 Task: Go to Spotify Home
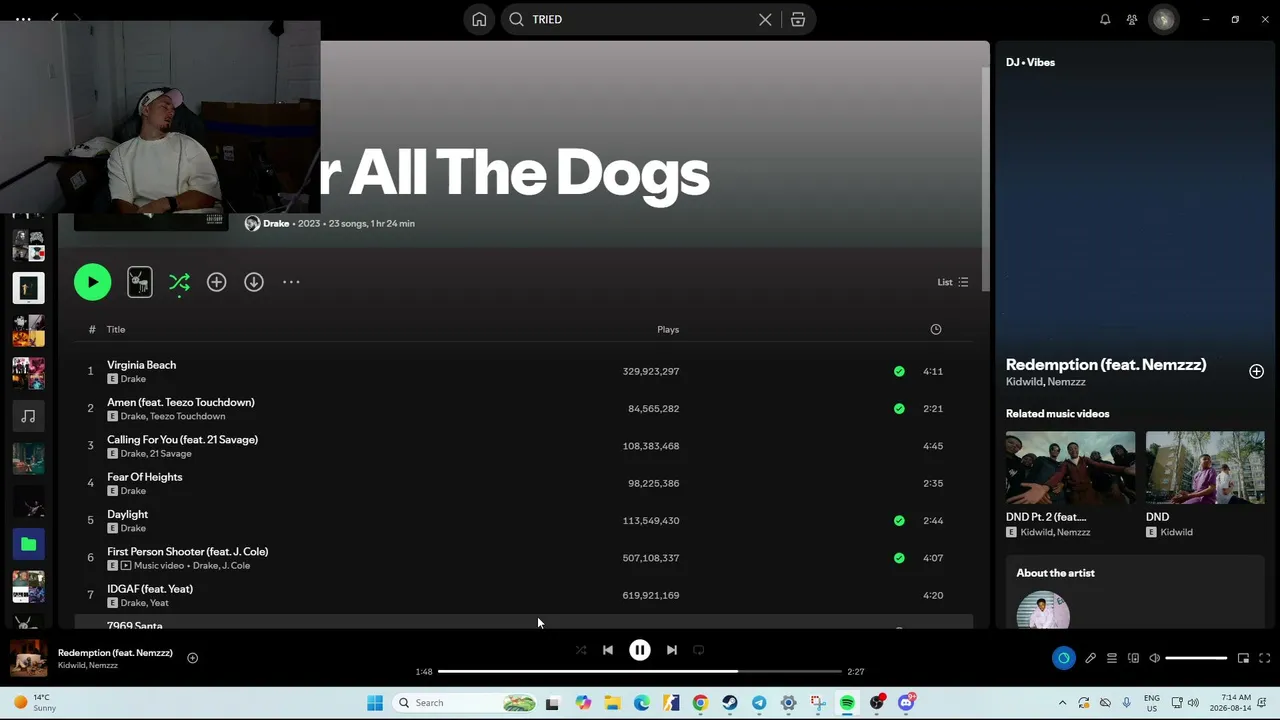coord(479,19)
